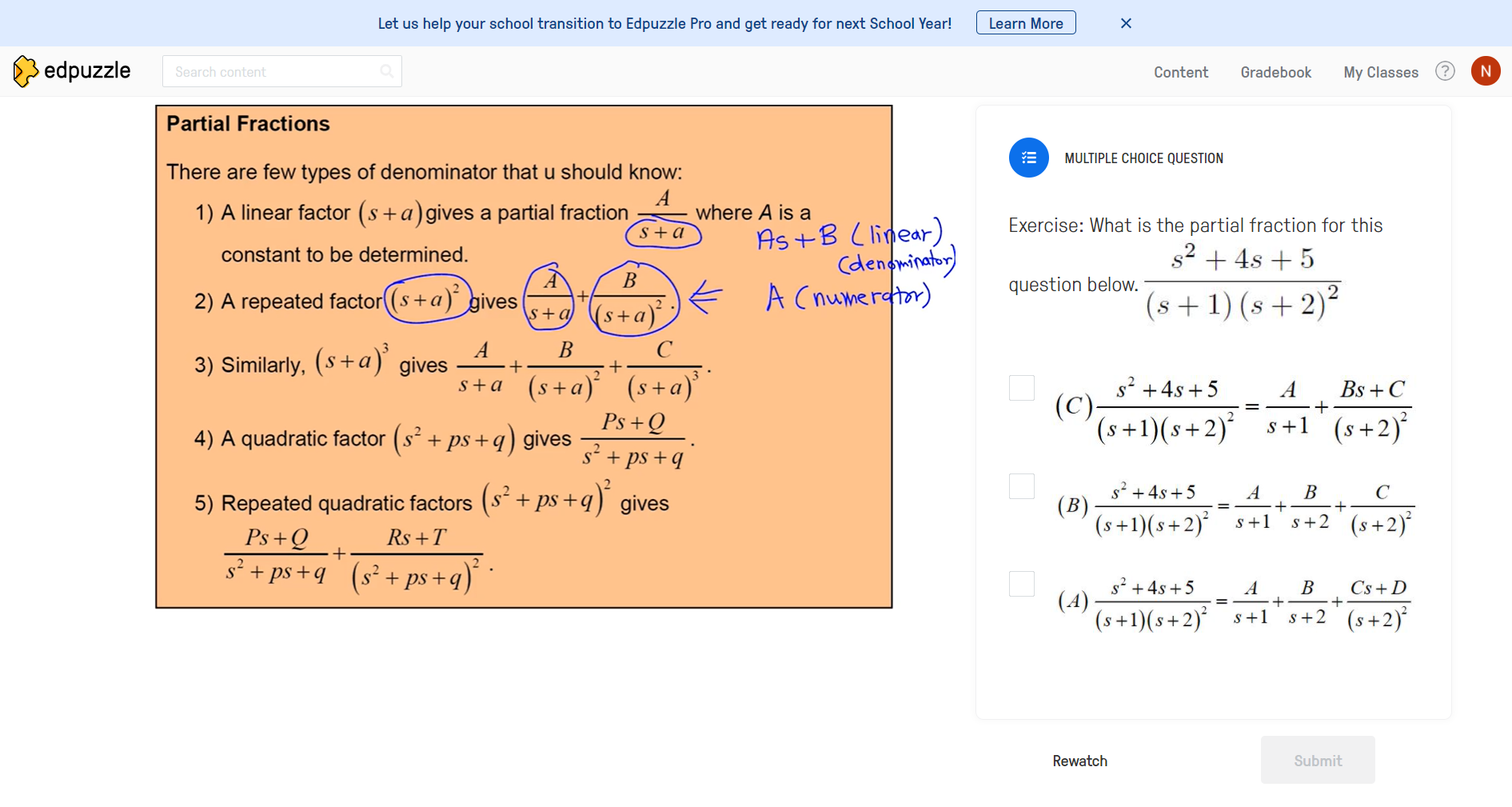
Task: Open My Classes
Action: click(x=1380, y=72)
